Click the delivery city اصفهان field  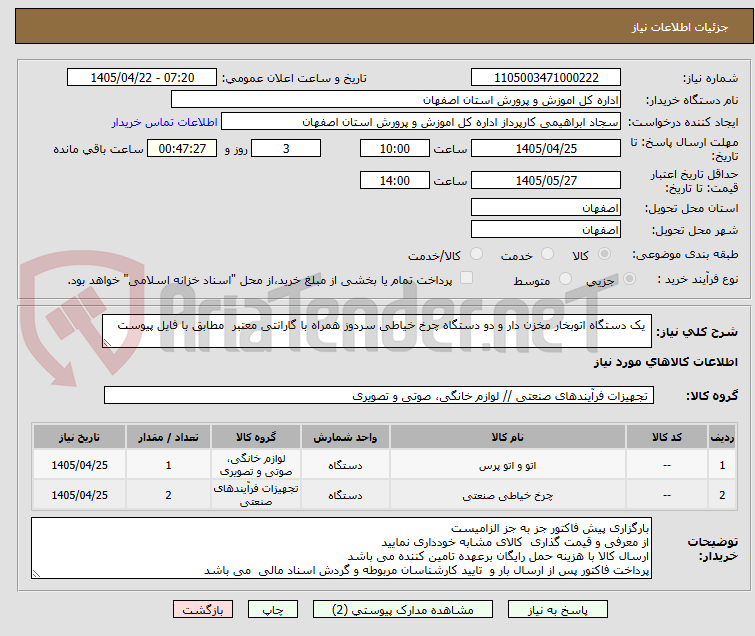point(546,230)
